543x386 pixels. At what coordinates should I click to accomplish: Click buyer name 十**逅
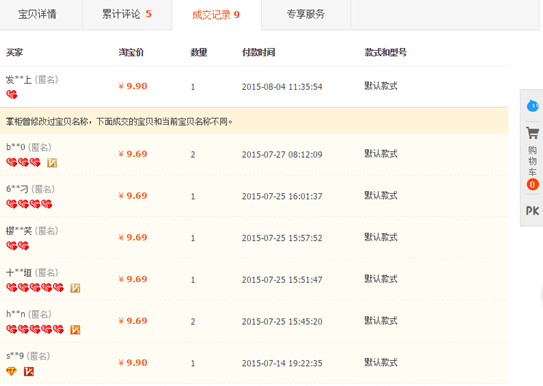point(19,273)
